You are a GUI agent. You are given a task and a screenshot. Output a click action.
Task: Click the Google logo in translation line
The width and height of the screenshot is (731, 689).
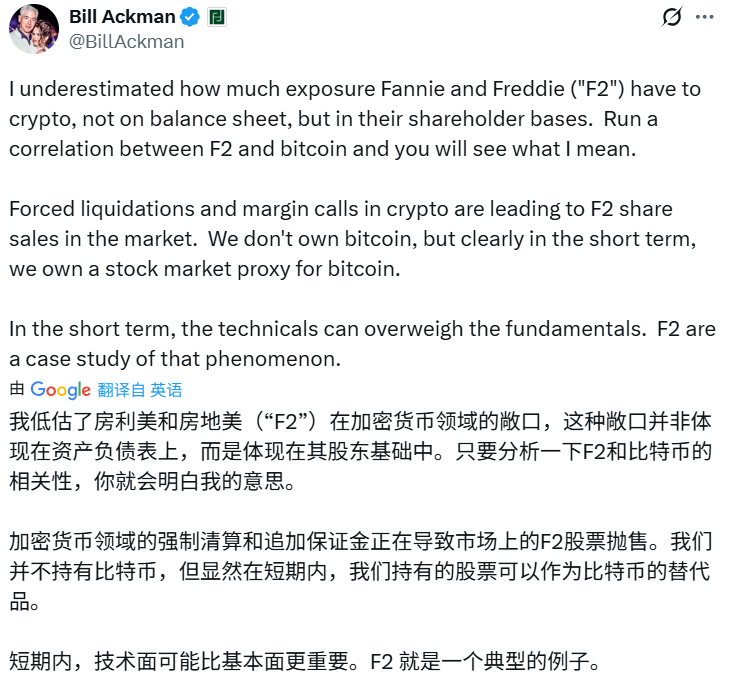[x=60, y=390]
